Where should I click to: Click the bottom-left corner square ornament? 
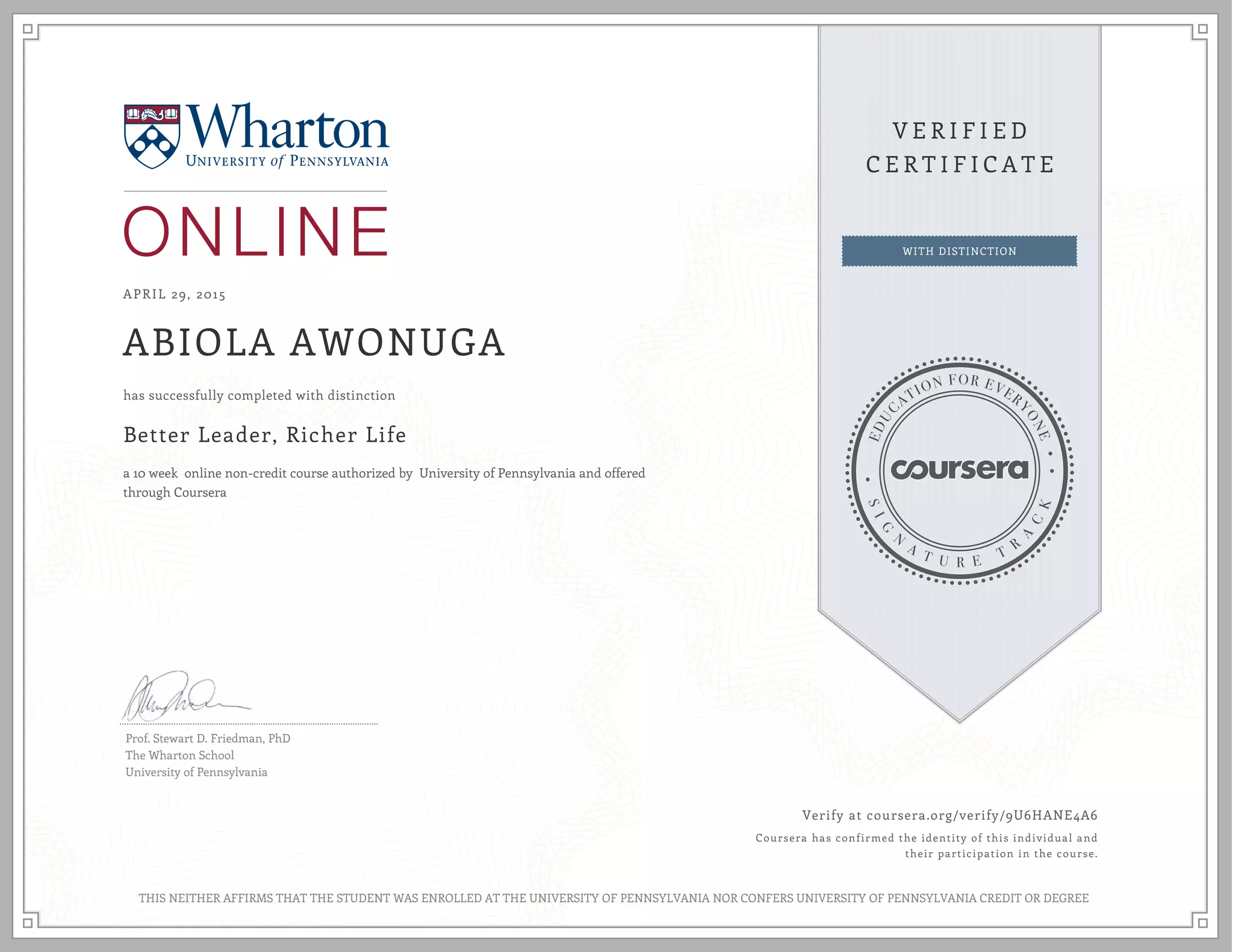[28, 923]
